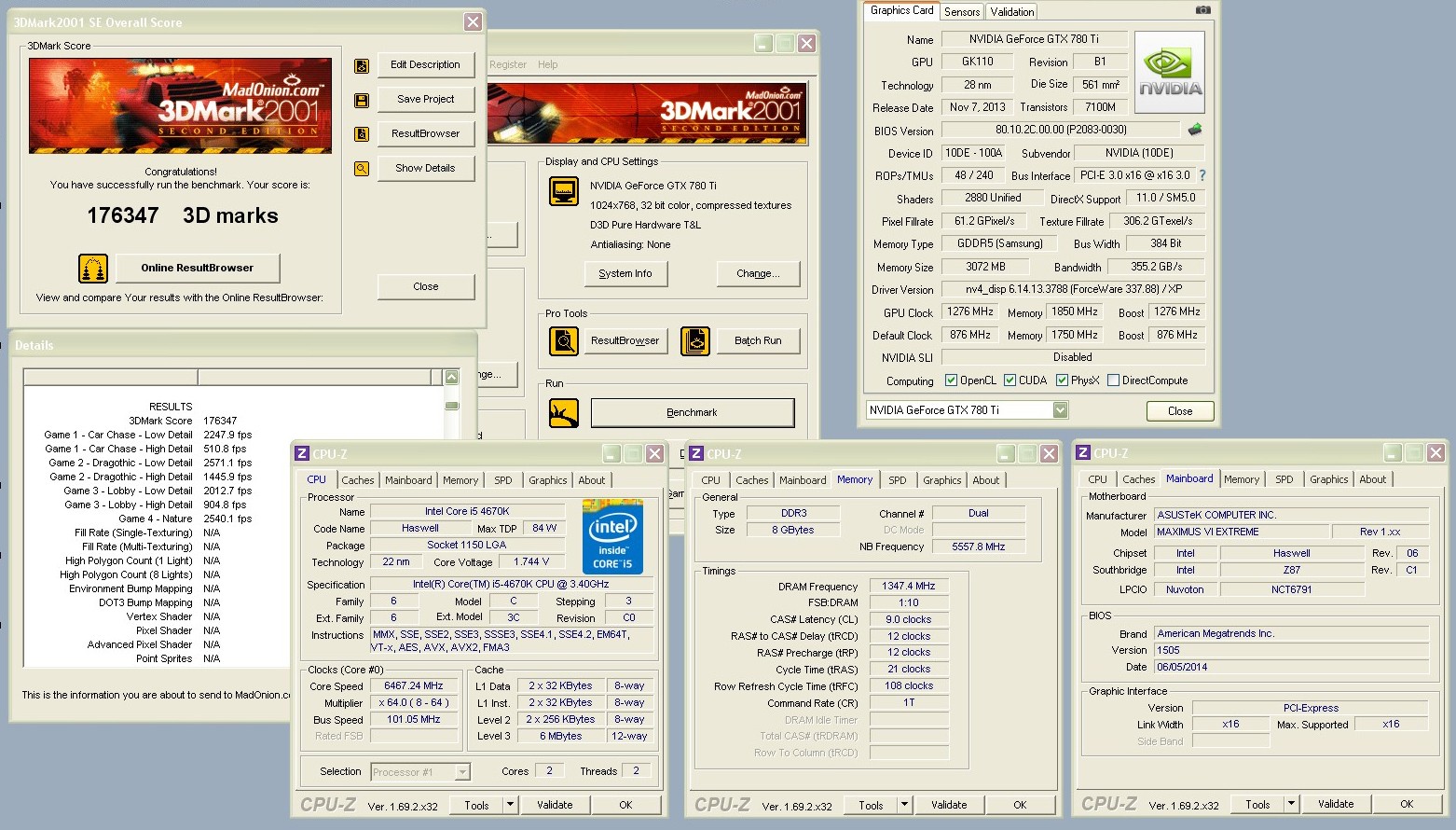Expand Tools dropdown arrow in Memory window
Image resolution: width=1456 pixels, height=830 pixels.
pyautogui.click(x=904, y=805)
